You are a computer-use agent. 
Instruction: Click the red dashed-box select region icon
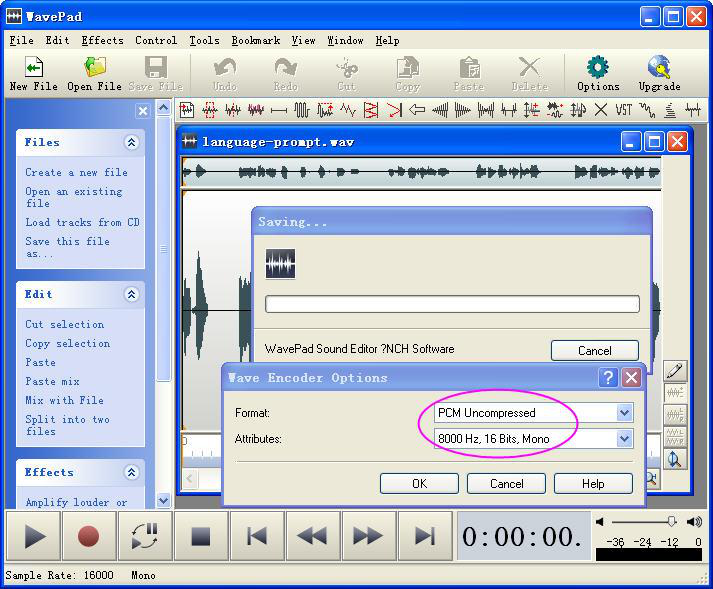[210, 110]
